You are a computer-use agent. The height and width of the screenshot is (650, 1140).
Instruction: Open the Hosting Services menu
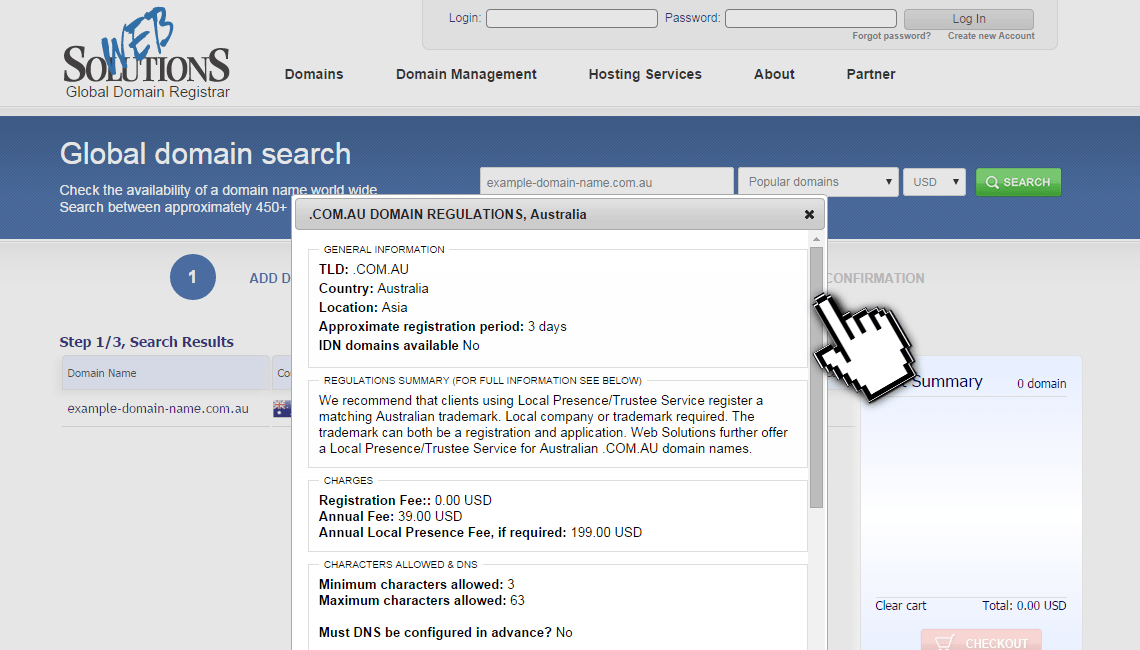pyautogui.click(x=645, y=74)
